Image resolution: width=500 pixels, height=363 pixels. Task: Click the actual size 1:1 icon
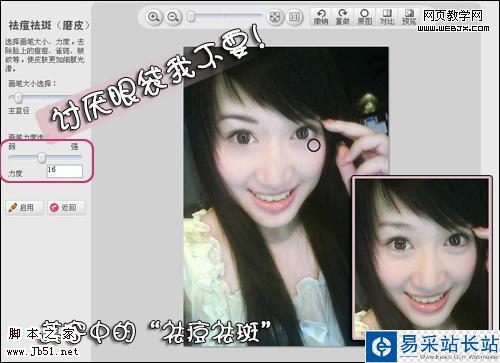(x=294, y=17)
